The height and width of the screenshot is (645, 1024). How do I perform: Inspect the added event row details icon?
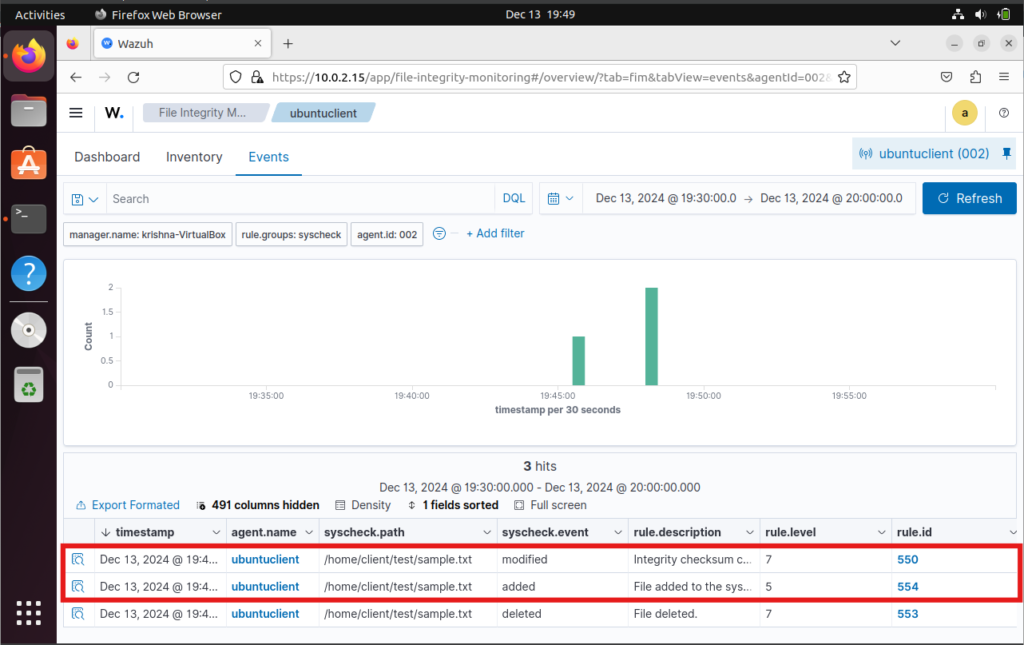pos(78,586)
